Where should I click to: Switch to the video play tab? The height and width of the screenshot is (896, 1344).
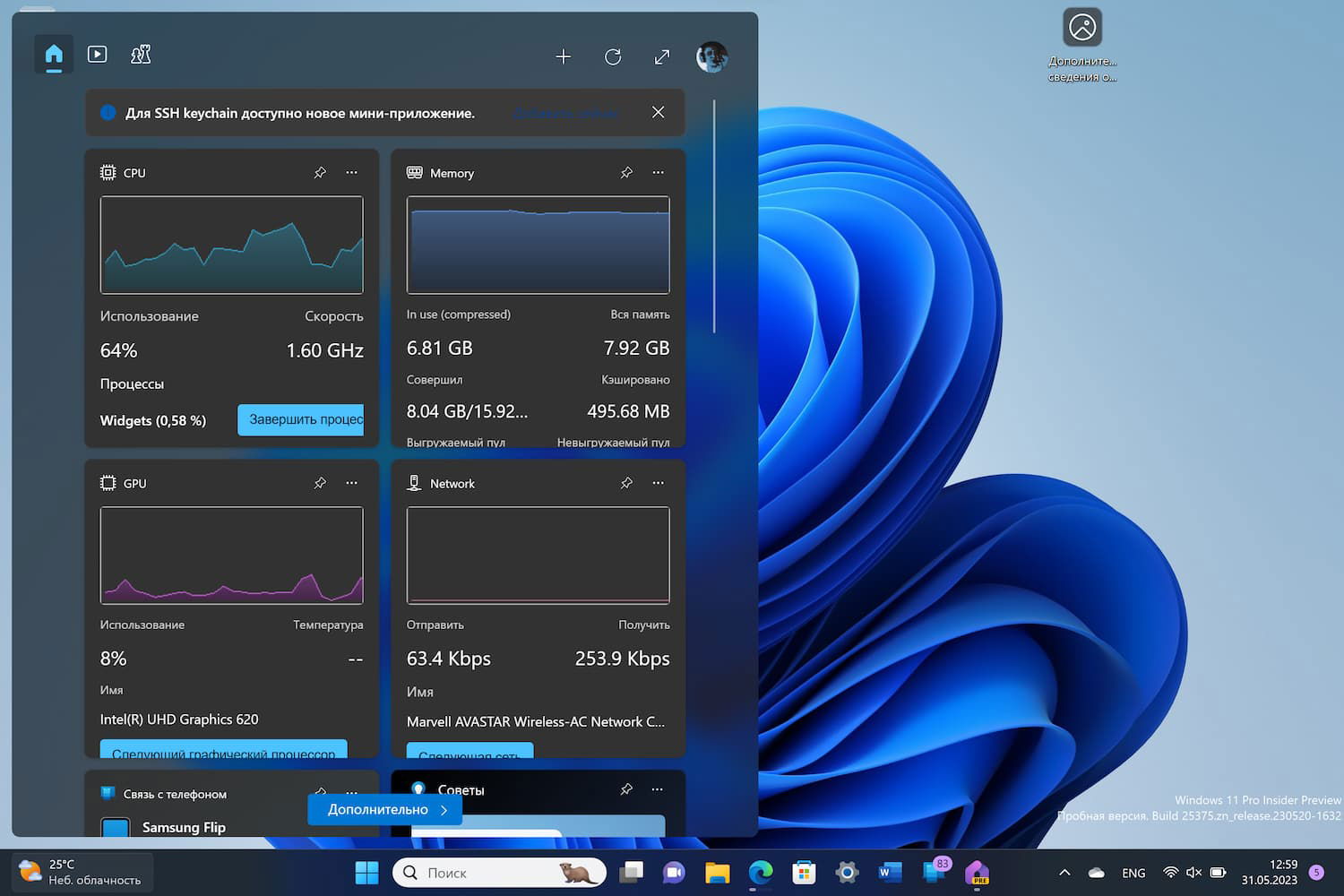click(x=97, y=55)
